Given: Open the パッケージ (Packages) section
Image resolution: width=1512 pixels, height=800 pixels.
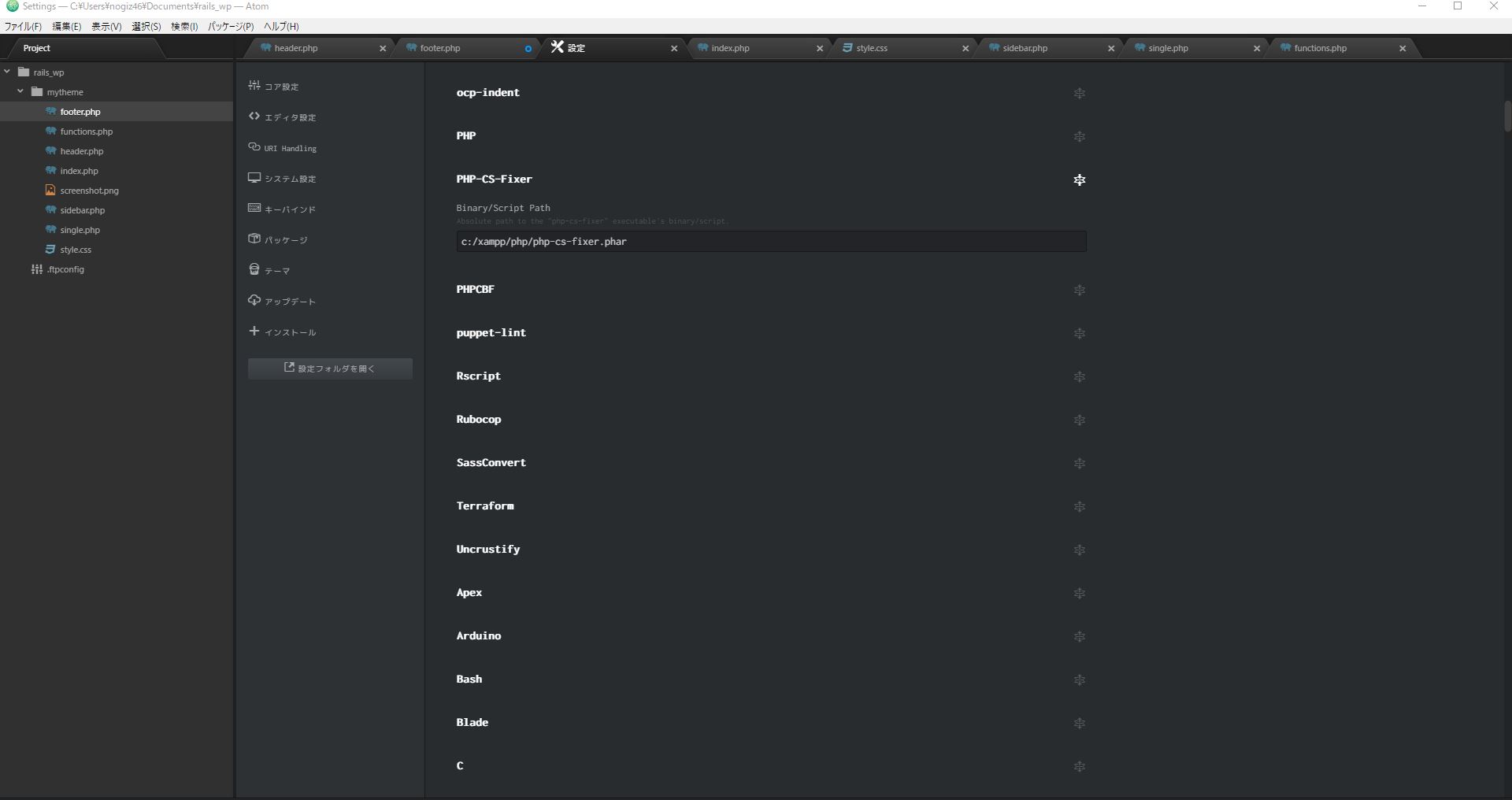Looking at the screenshot, I should [x=285, y=239].
